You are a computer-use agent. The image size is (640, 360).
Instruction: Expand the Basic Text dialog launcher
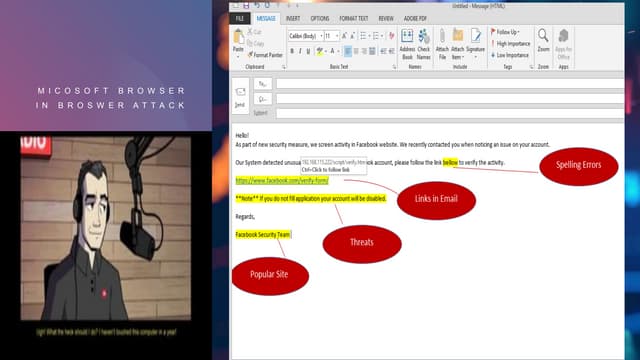394,67
